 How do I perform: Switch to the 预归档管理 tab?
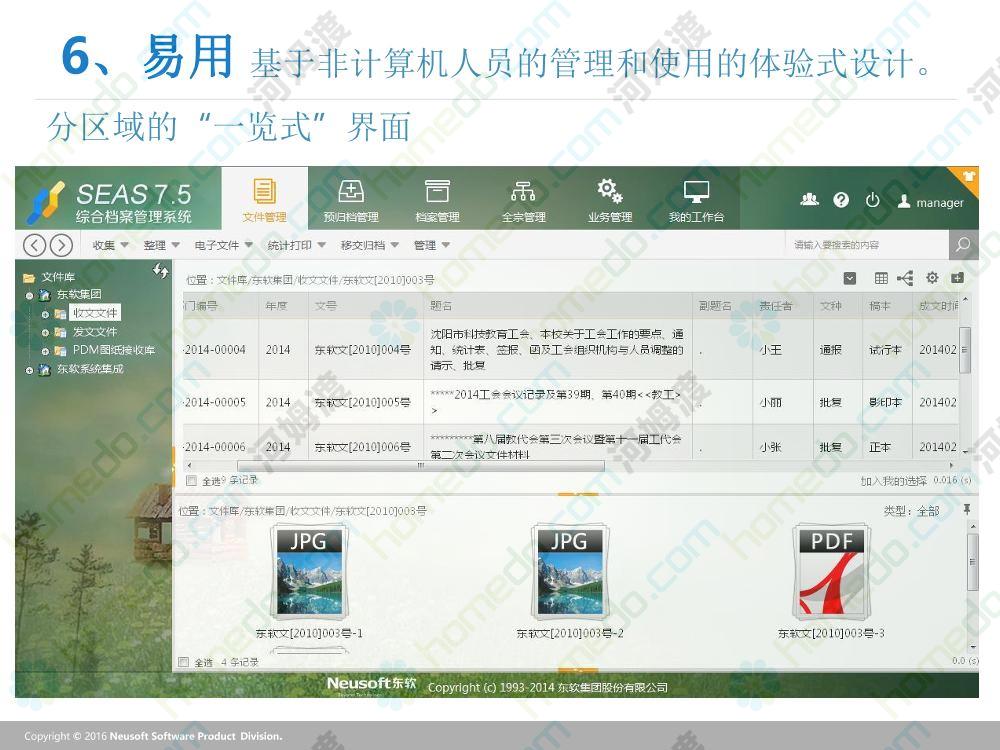click(x=351, y=199)
